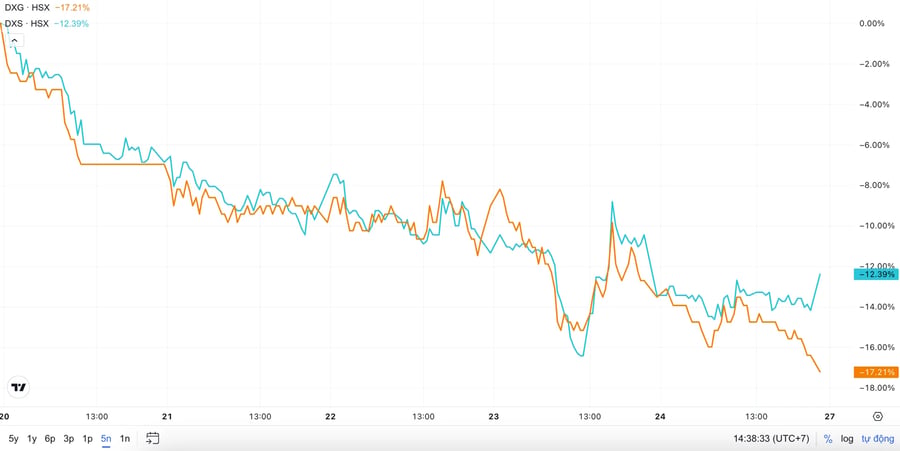The width and height of the screenshot is (900, 451).
Task: Select the 1y time range
Action: click(x=32, y=439)
